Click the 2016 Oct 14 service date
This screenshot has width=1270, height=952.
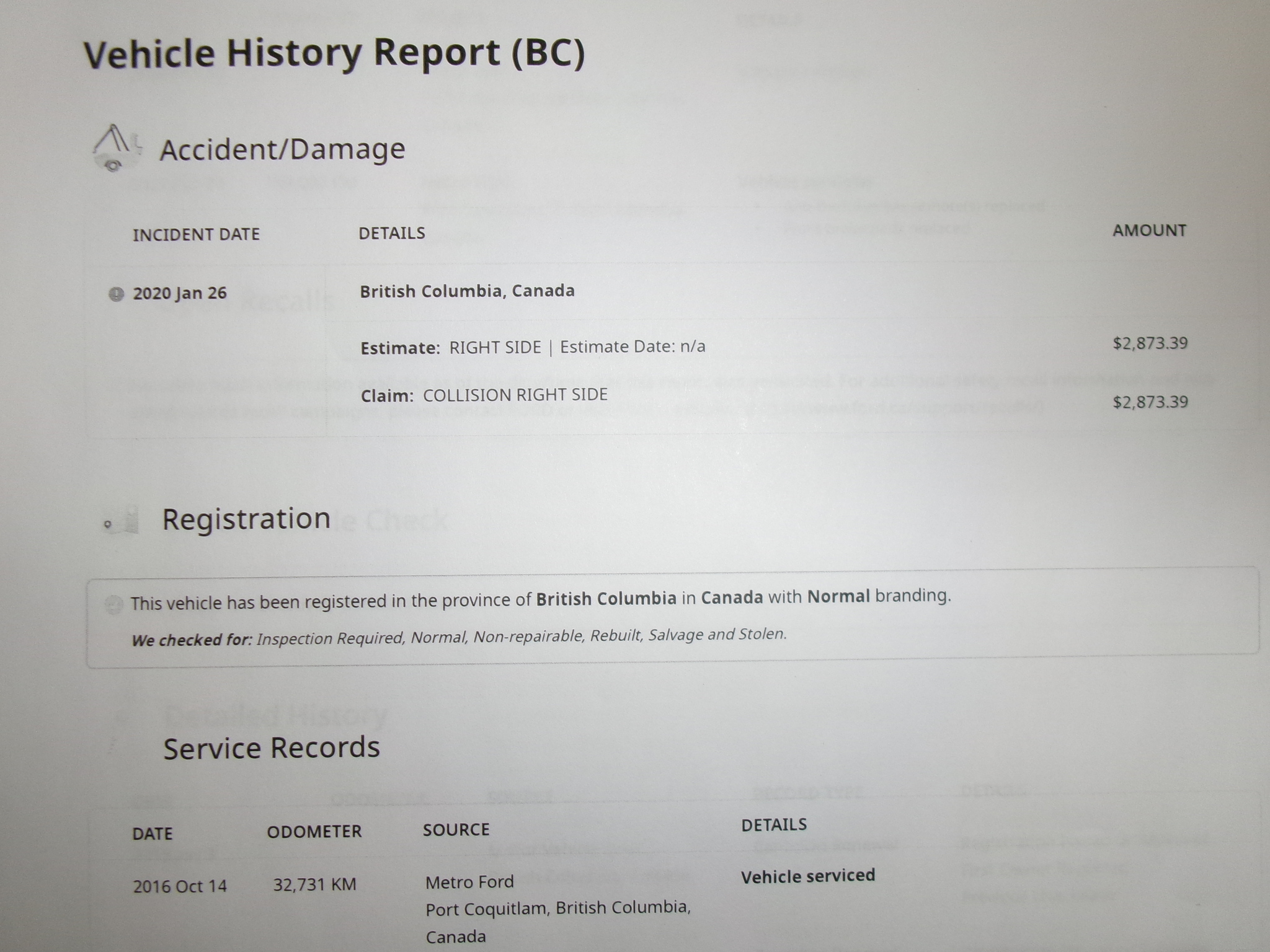tap(180, 886)
